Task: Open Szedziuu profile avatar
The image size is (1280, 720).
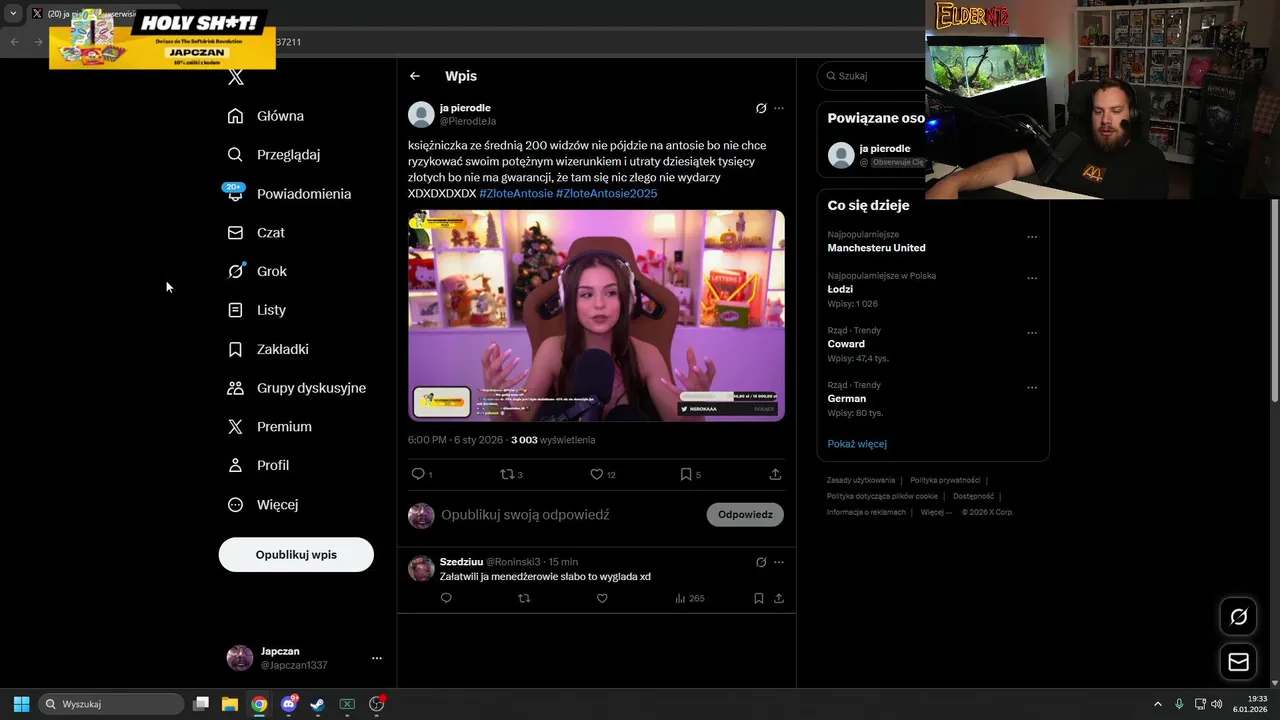Action: click(421, 568)
